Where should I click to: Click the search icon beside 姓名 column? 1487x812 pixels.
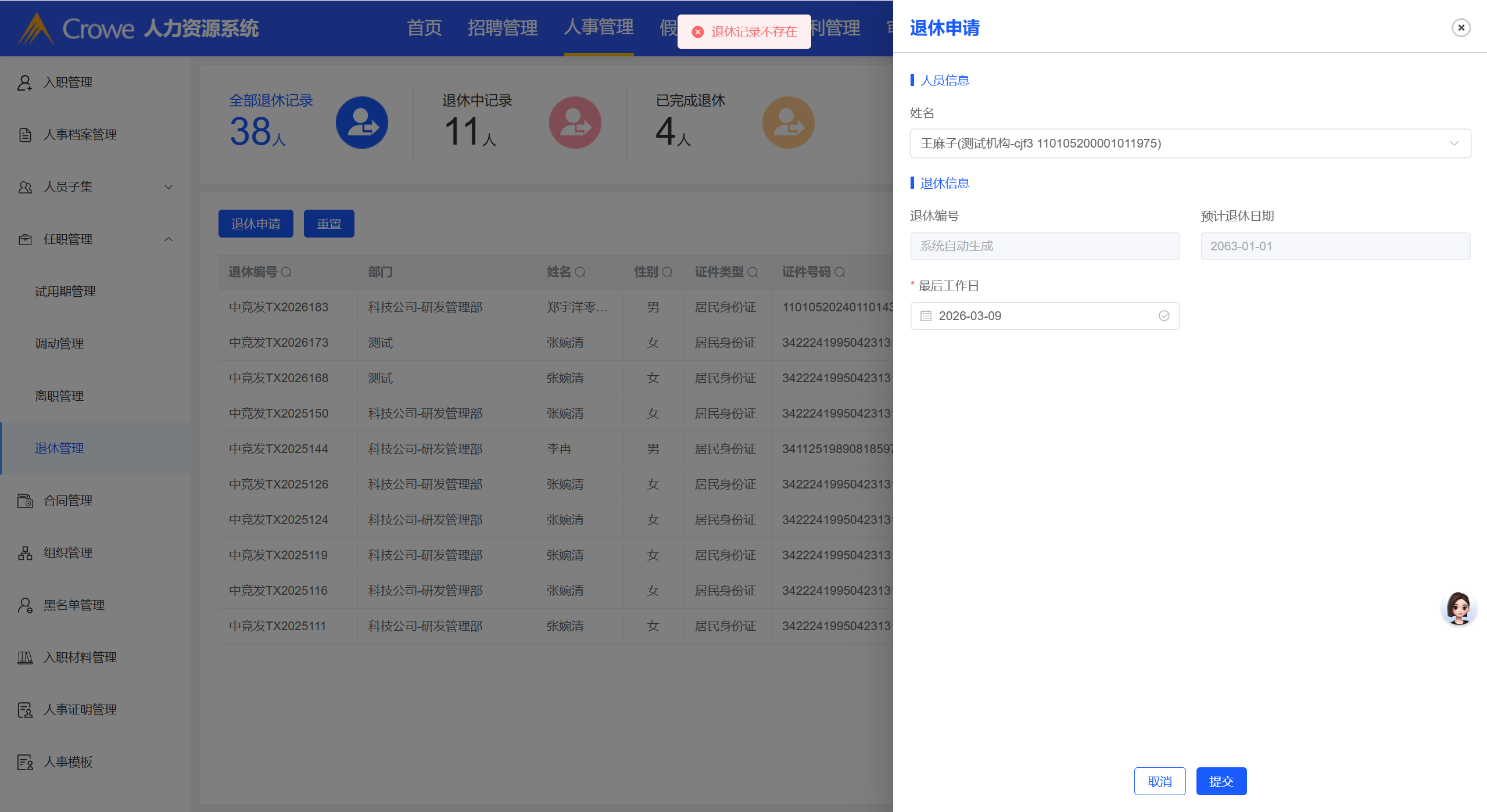[x=580, y=272]
